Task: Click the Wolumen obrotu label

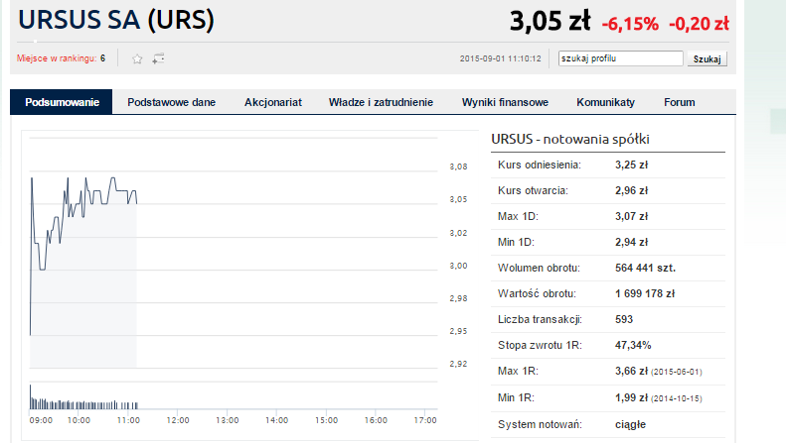Action: coord(538,268)
